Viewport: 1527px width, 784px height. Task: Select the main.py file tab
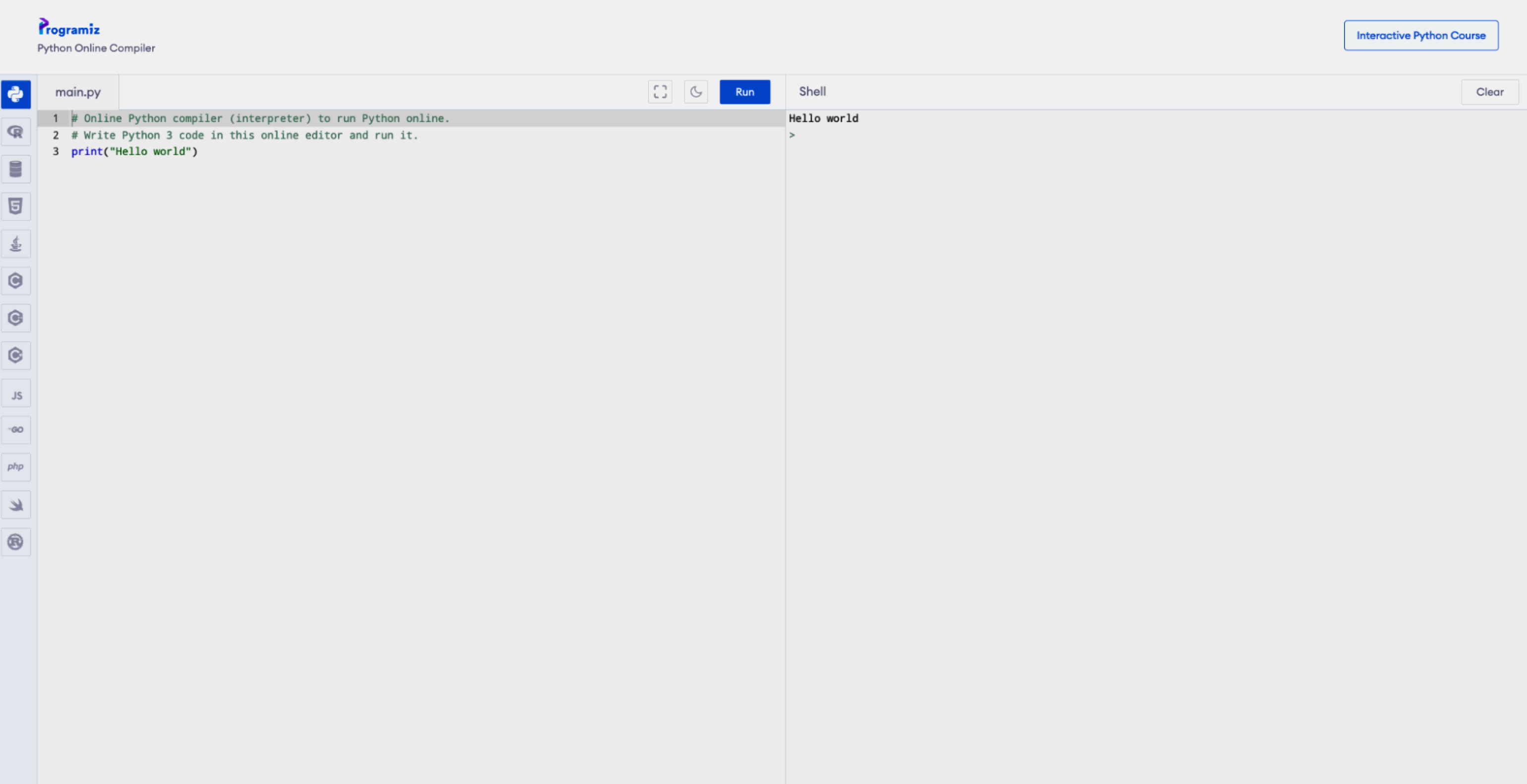[78, 92]
